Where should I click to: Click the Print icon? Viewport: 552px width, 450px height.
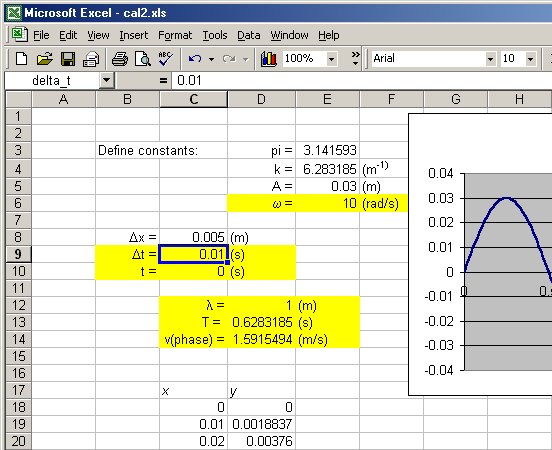click(120, 59)
